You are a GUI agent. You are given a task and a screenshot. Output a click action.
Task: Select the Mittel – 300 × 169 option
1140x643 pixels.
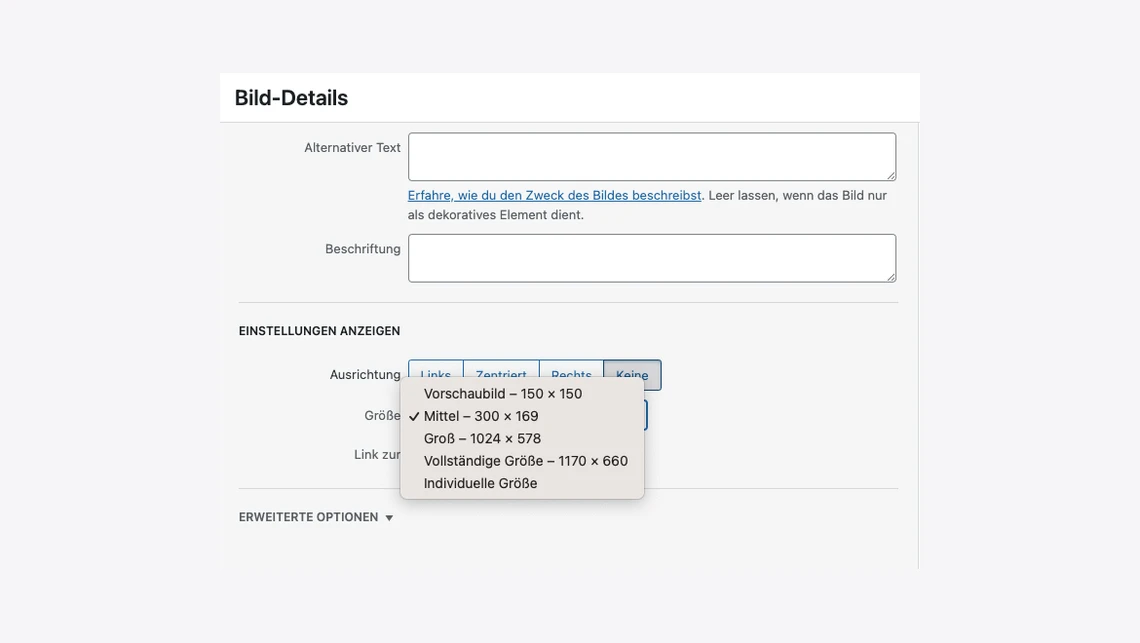click(x=481, y=416)
